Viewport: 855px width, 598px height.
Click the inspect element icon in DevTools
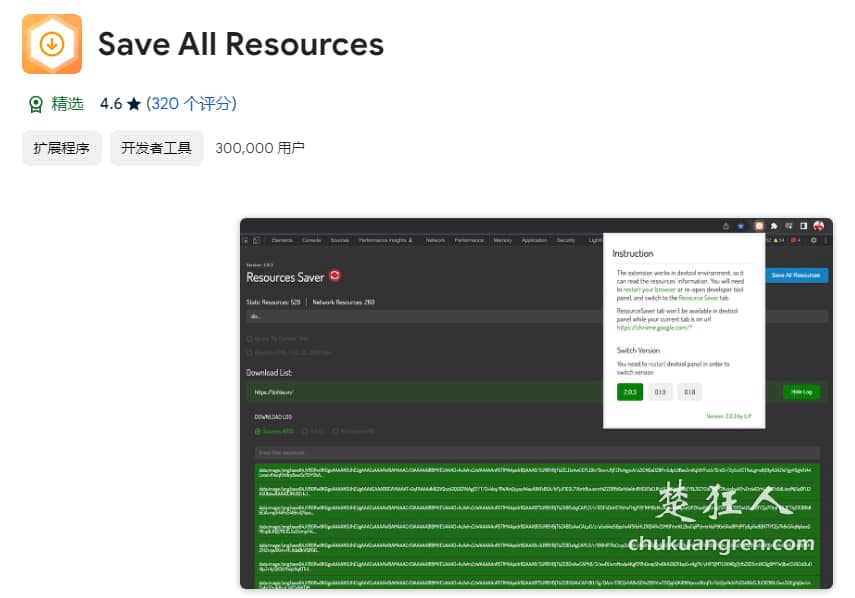[x=245, y=240]
